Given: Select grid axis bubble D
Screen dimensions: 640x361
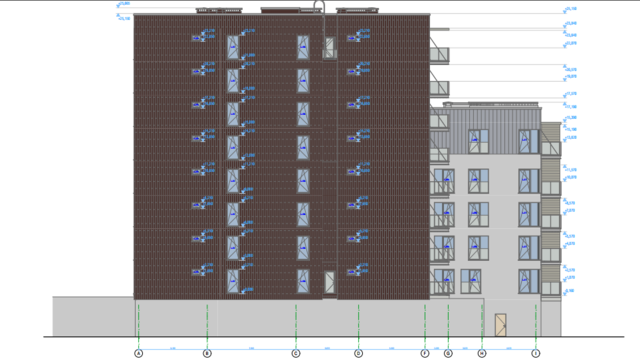Looking at the screenshot, I should coord(358,353).
